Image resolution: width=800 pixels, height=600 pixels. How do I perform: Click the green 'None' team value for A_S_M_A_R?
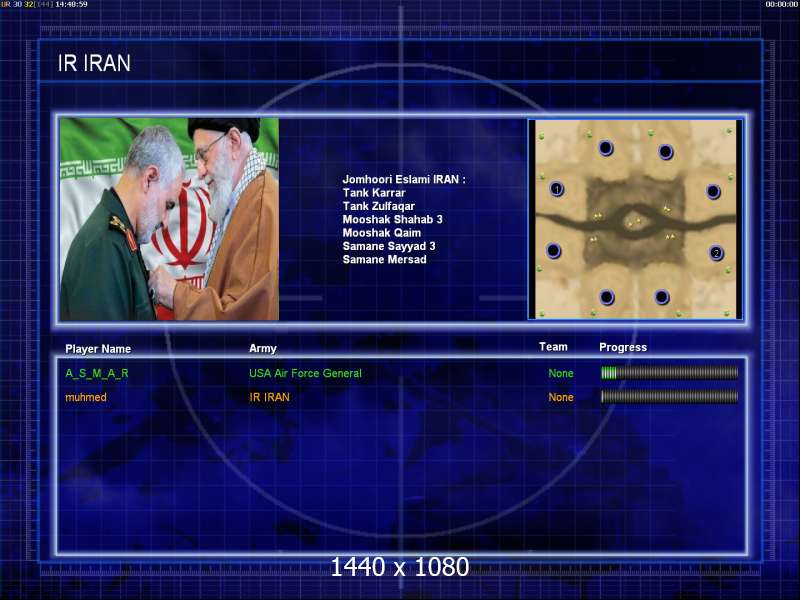pyautogui.click(x=561, y=373)
